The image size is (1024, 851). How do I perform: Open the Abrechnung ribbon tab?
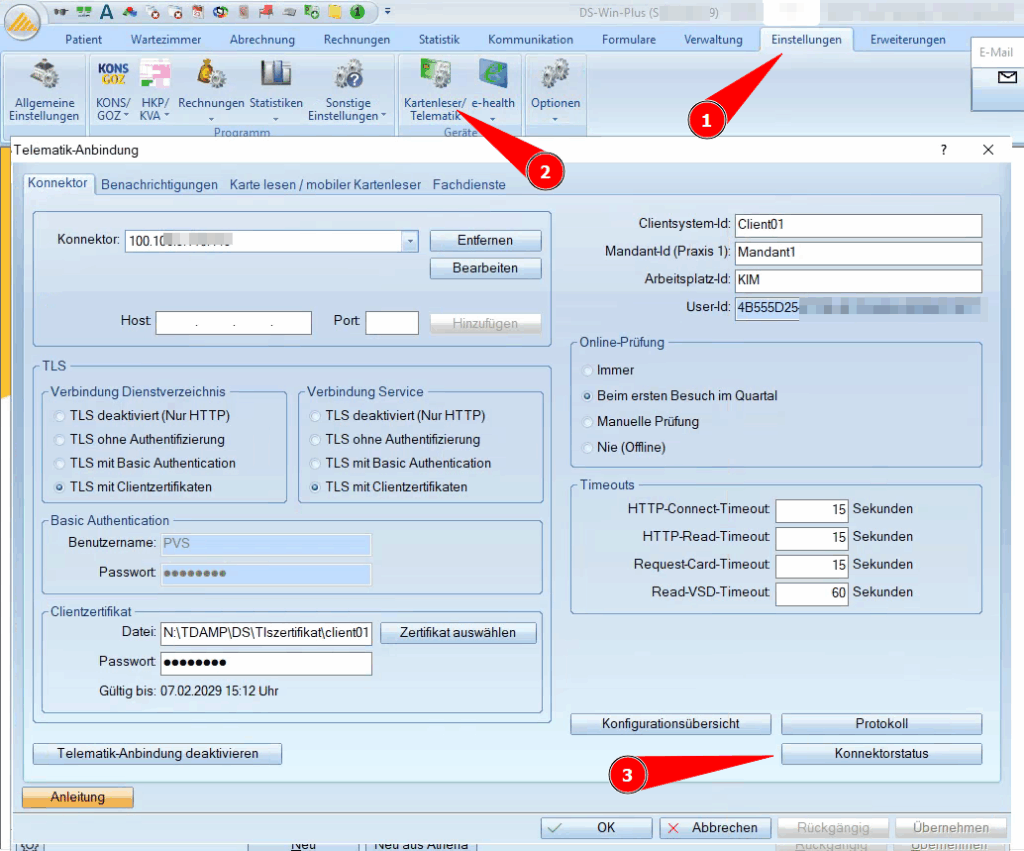point(262,40)
